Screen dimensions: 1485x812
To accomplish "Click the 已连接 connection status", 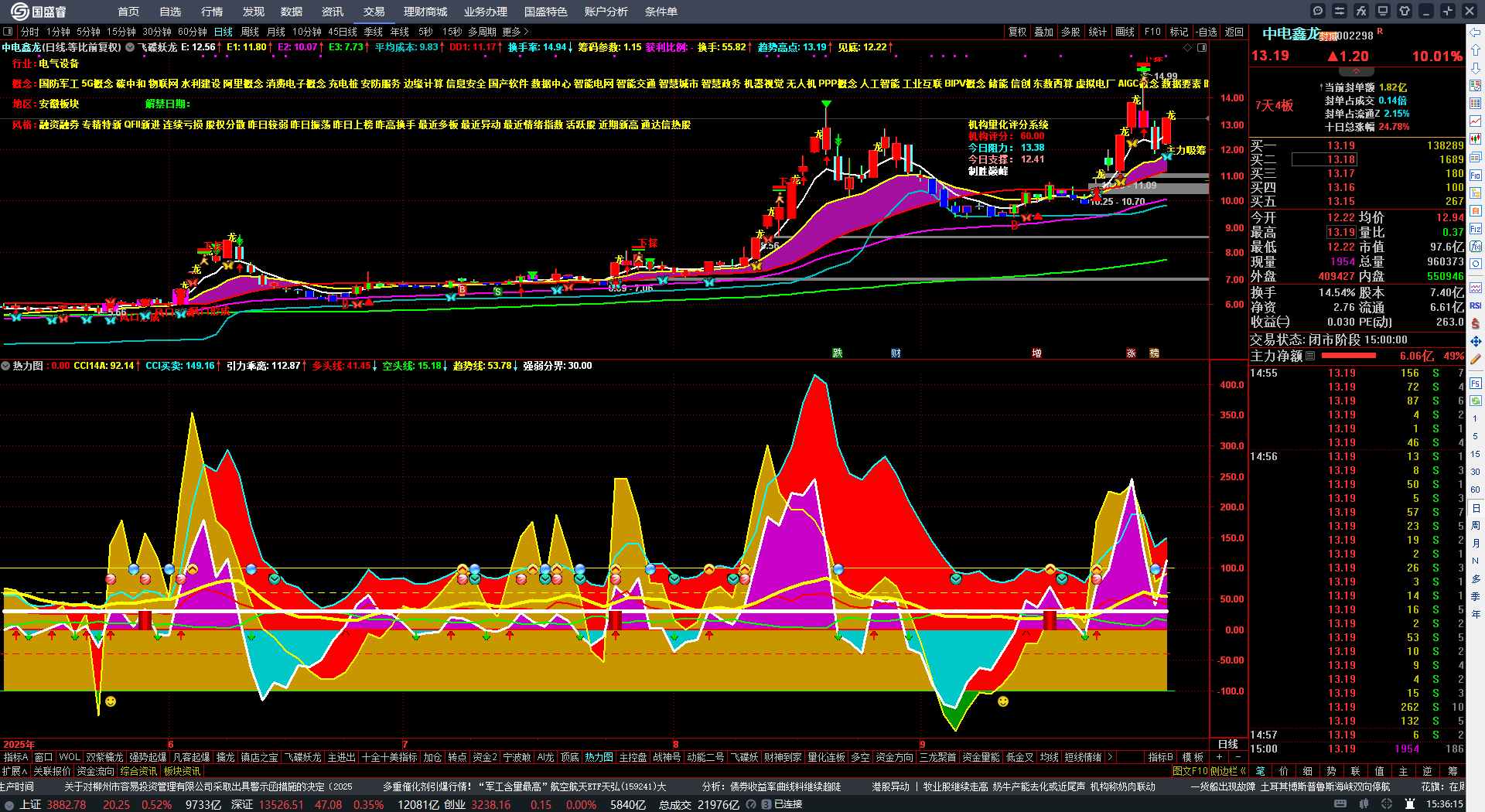I will 788,804.
